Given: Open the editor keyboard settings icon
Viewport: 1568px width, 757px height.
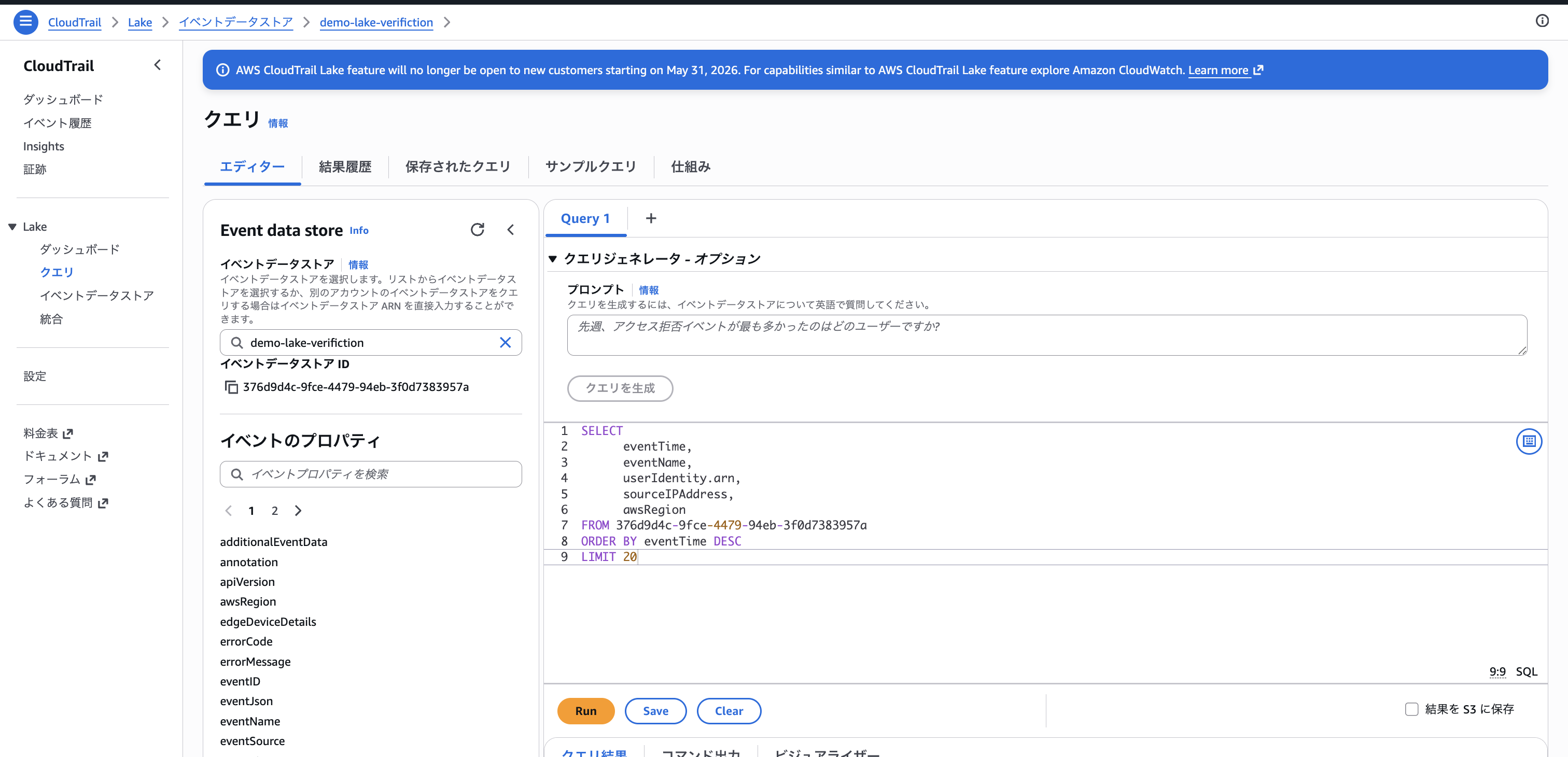Looking at the screenshot, I should [x=1529, y=441].
